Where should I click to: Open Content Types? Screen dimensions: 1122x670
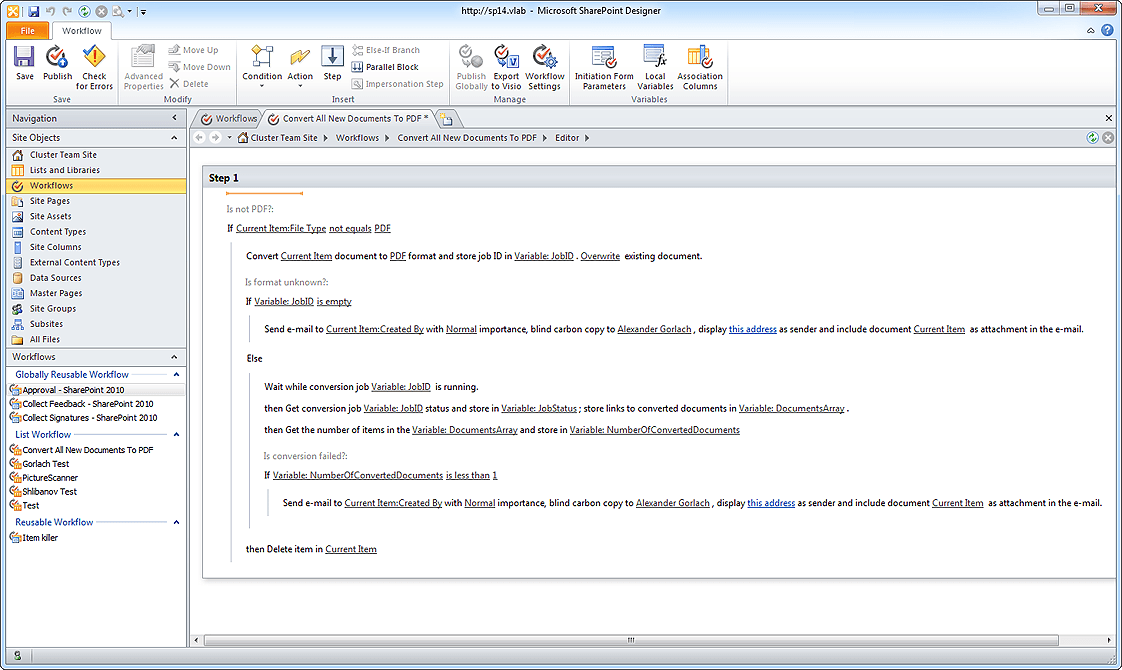pyautogui.click(x=96, y=232)
